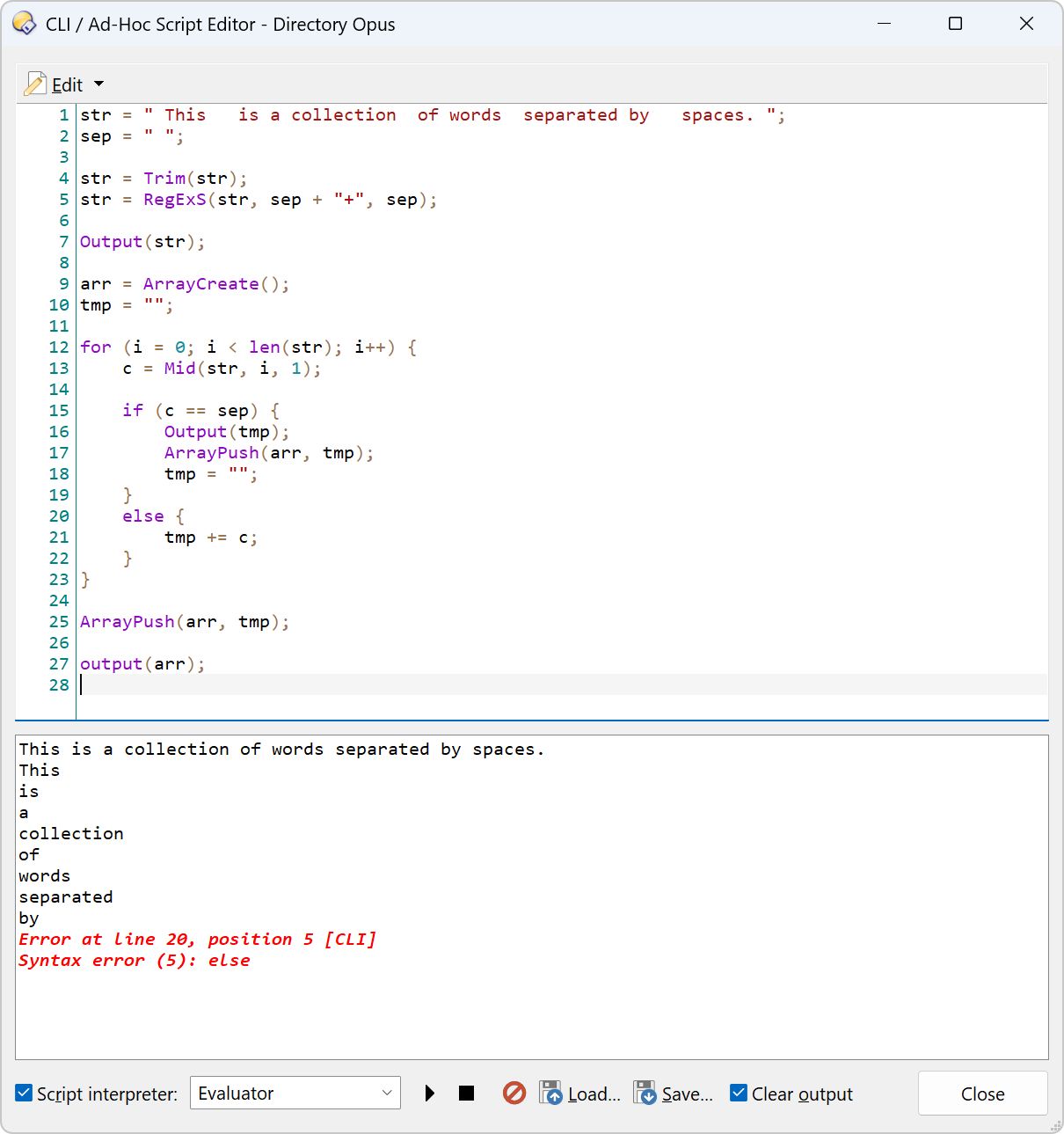Click the resize grip in window corner
The image size is (1064, 1134).
1055,1126
